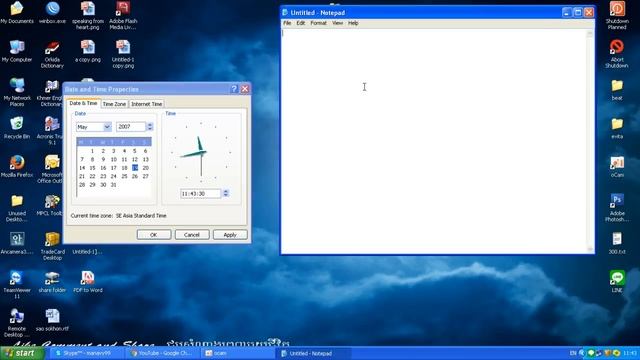Open Notepad Format menu

[318, 23]
